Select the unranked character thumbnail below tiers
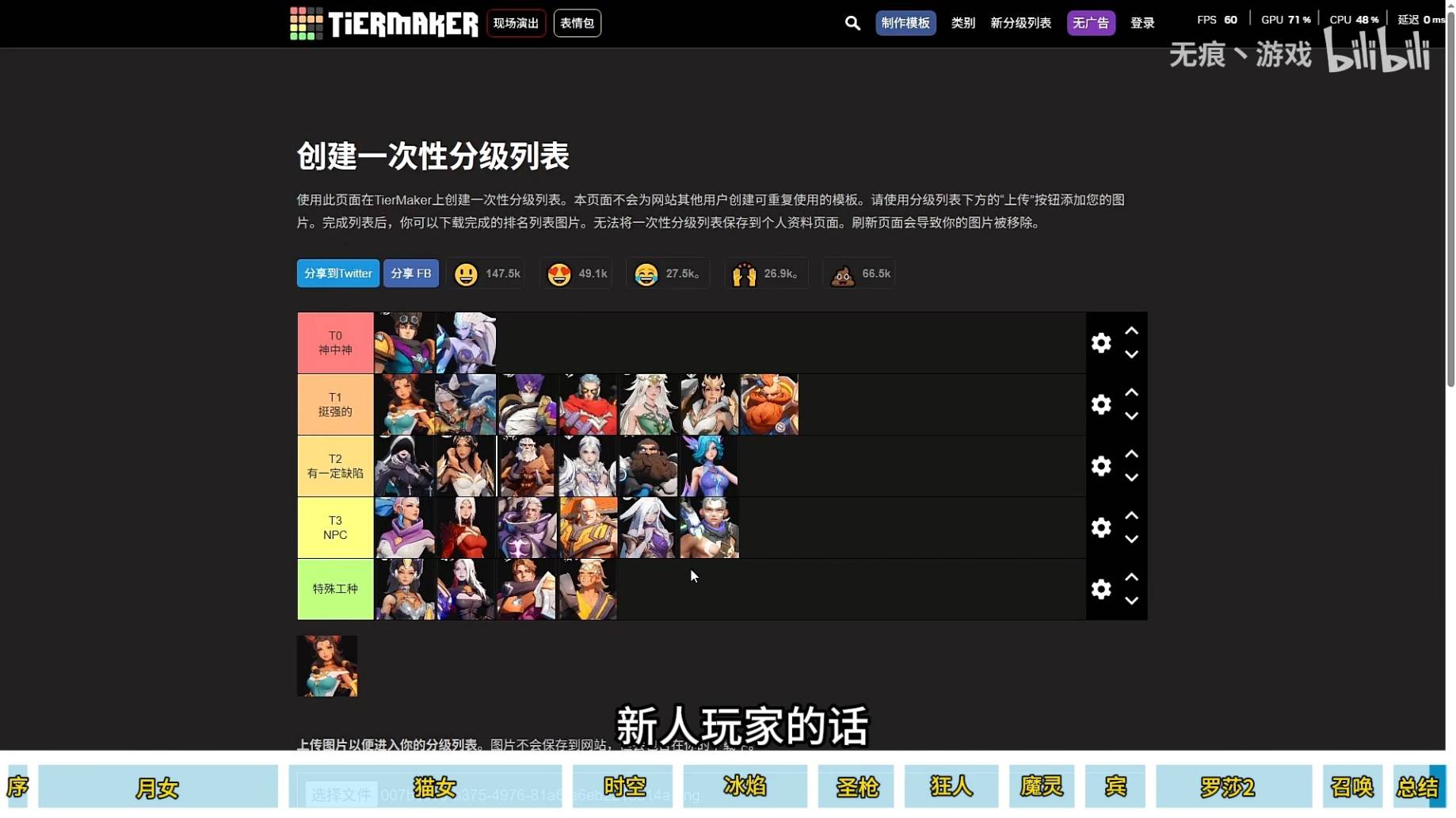The image size is (1456, 818). [327, 666]
